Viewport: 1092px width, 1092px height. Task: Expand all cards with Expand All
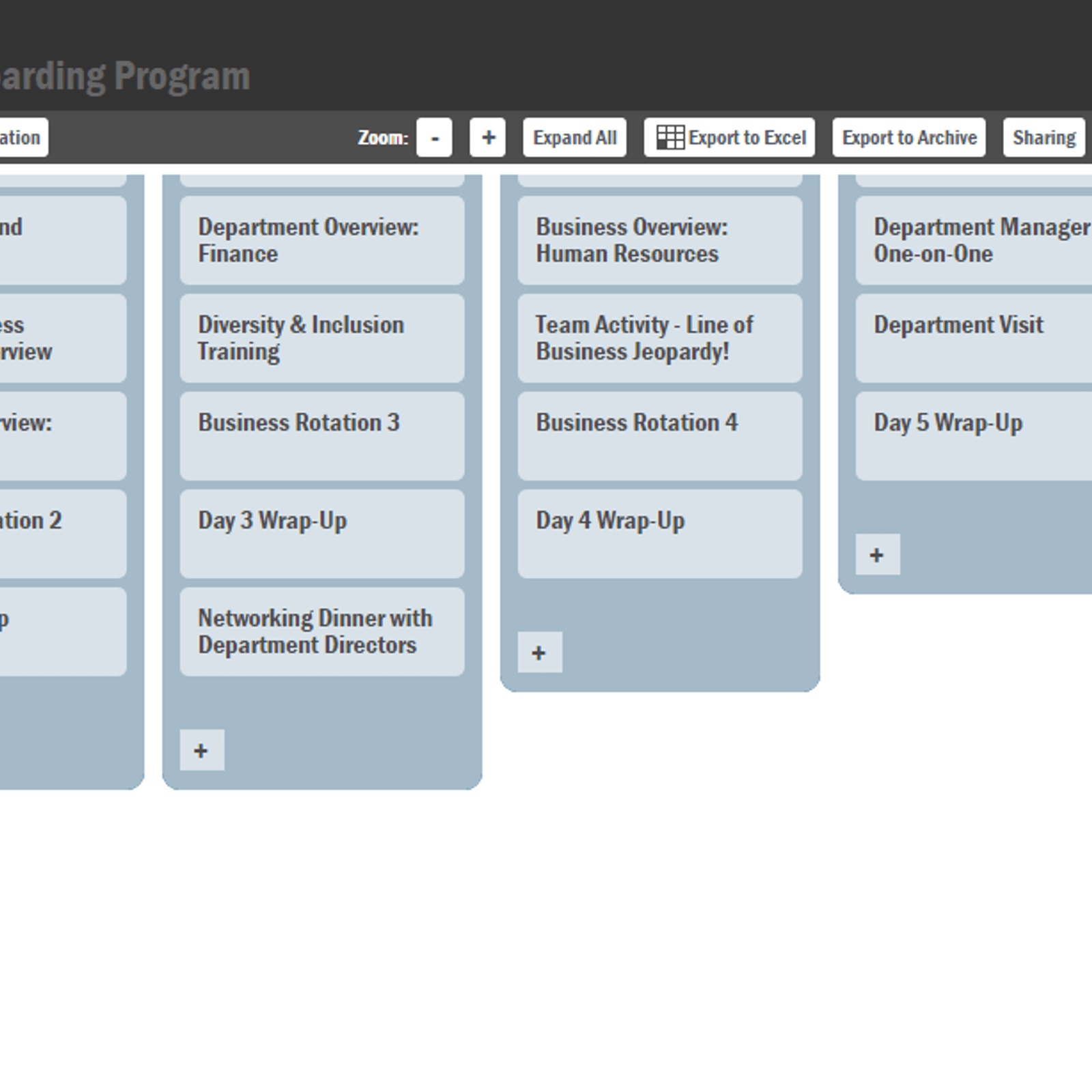[574, 138]
